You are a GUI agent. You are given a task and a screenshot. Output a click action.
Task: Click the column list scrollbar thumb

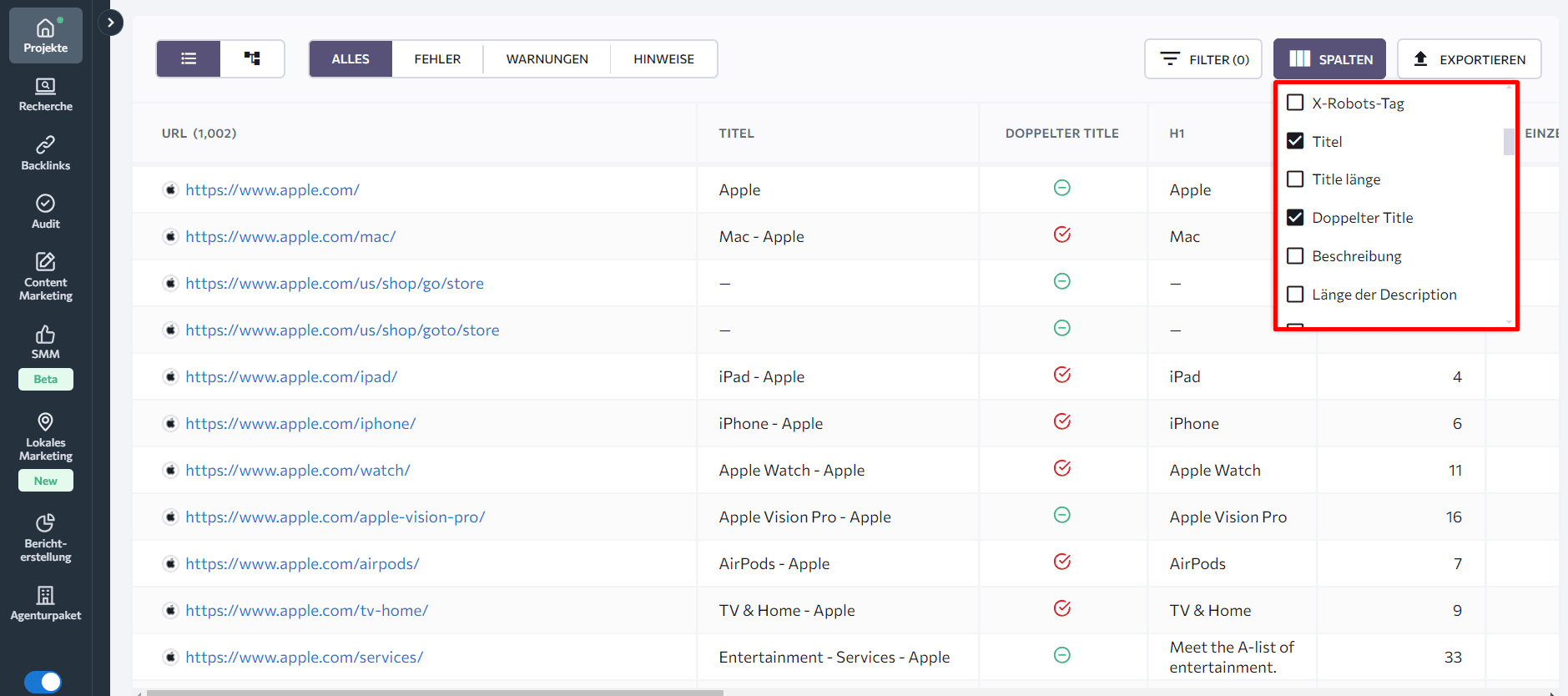point(1509,142)
